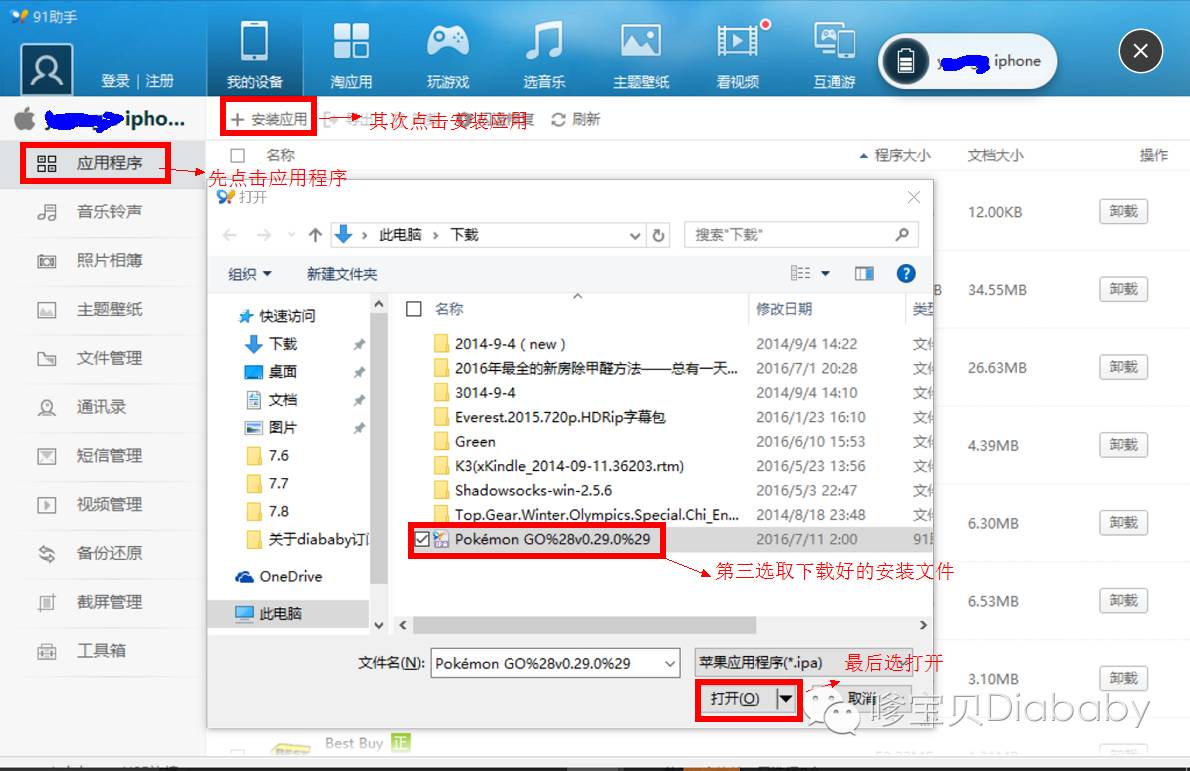Expand the 打开 button dropdown arrow
The image size is (1190, 771).
(785, 699)
